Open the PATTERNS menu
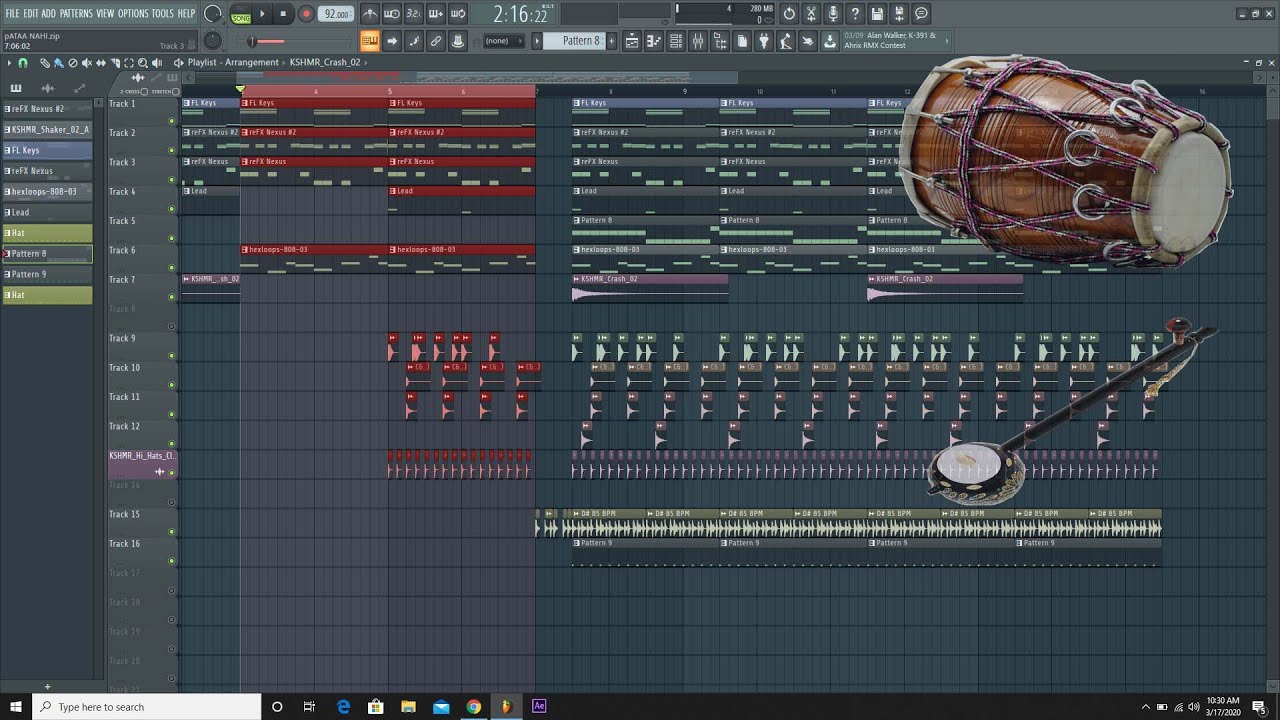Viewport: 1280px width, 720px height. tap(76, 13)
